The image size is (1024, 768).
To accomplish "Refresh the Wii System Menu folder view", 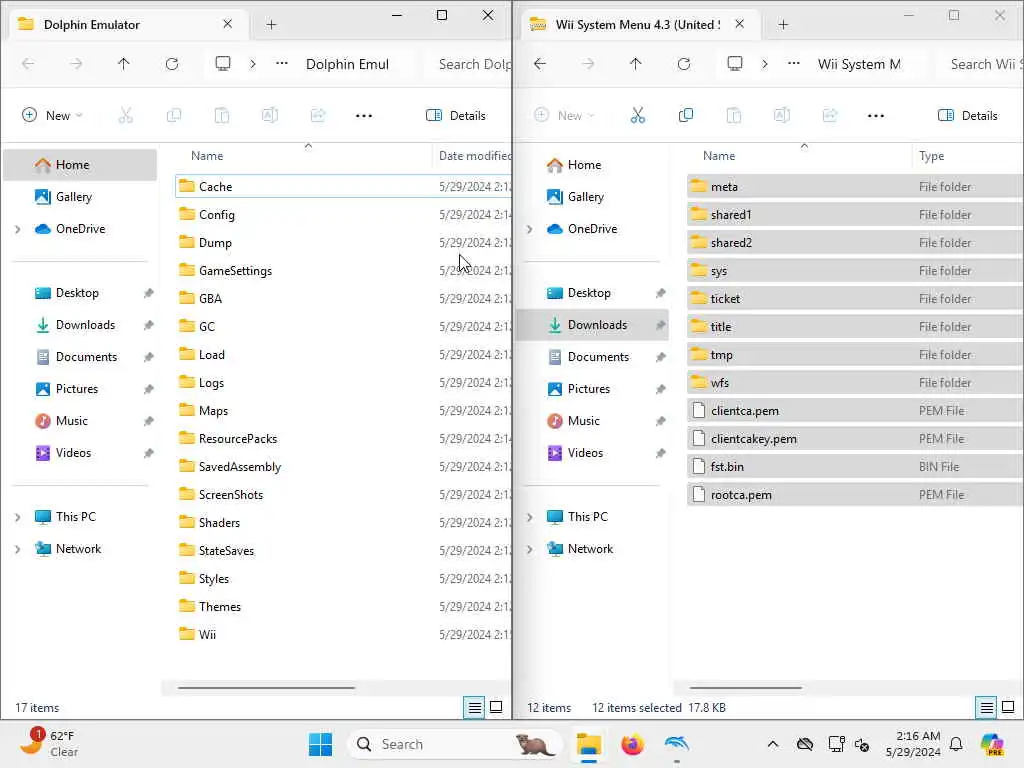I will click(684, 64).
